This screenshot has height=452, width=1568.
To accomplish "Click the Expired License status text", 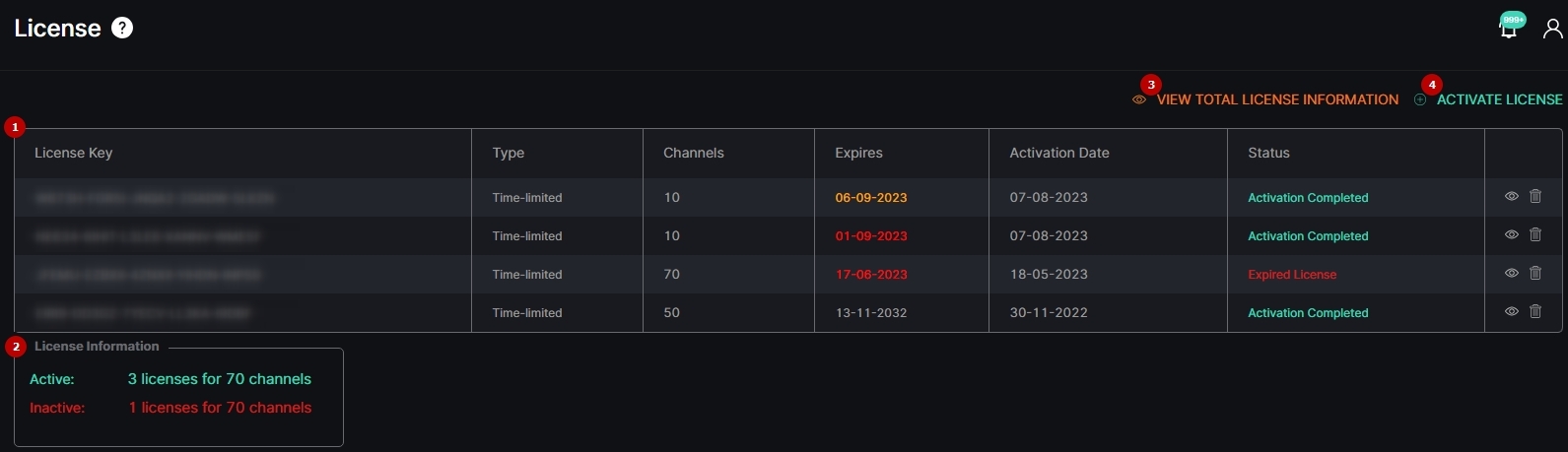I will pos(1291,275).
